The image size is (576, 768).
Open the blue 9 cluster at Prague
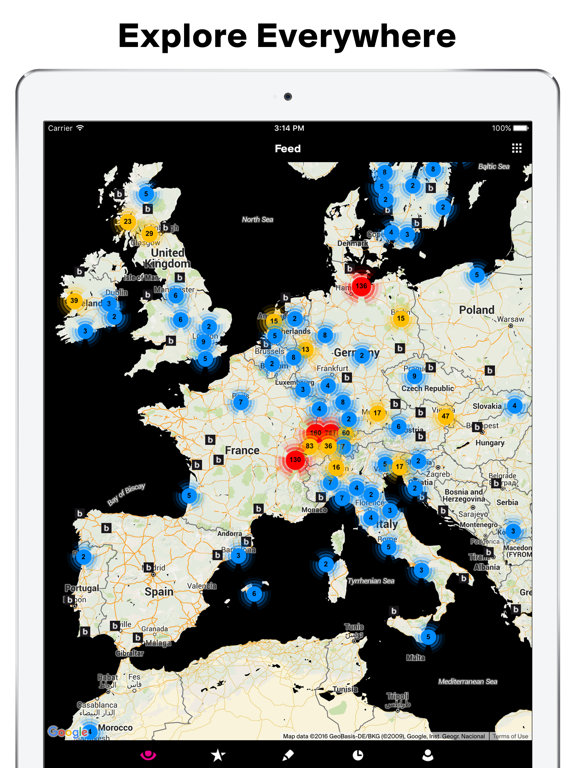(x=414, y=376)
